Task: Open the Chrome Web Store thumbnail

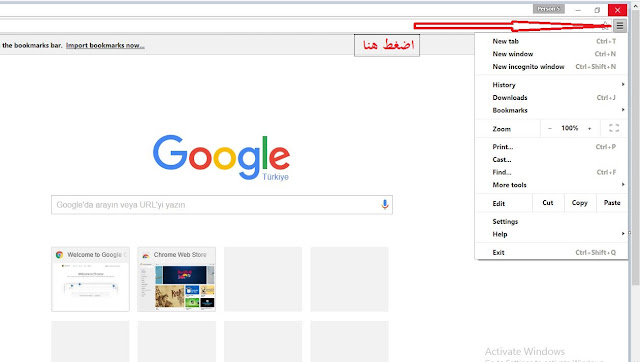Action: [176, 279]
